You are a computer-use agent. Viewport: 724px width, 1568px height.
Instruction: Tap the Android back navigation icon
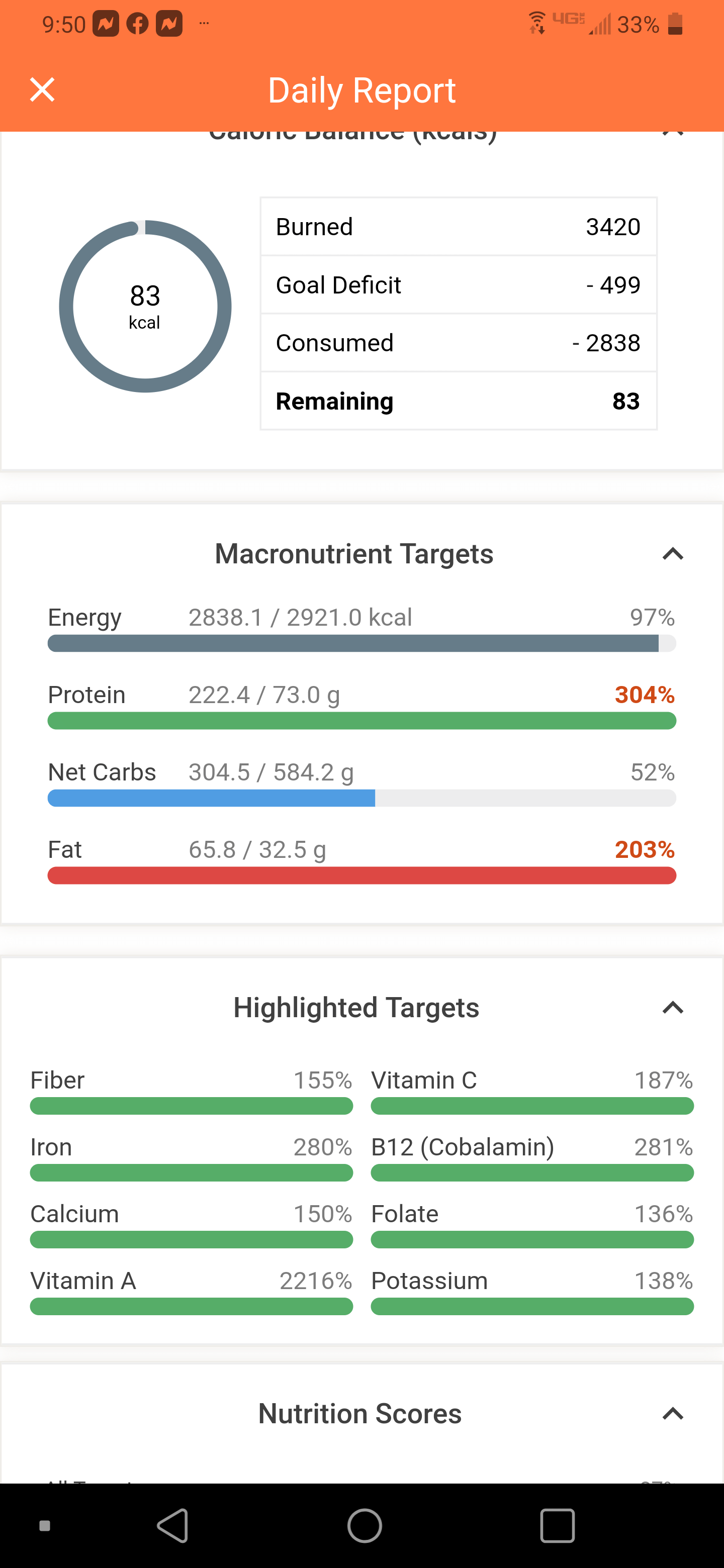173,1525
